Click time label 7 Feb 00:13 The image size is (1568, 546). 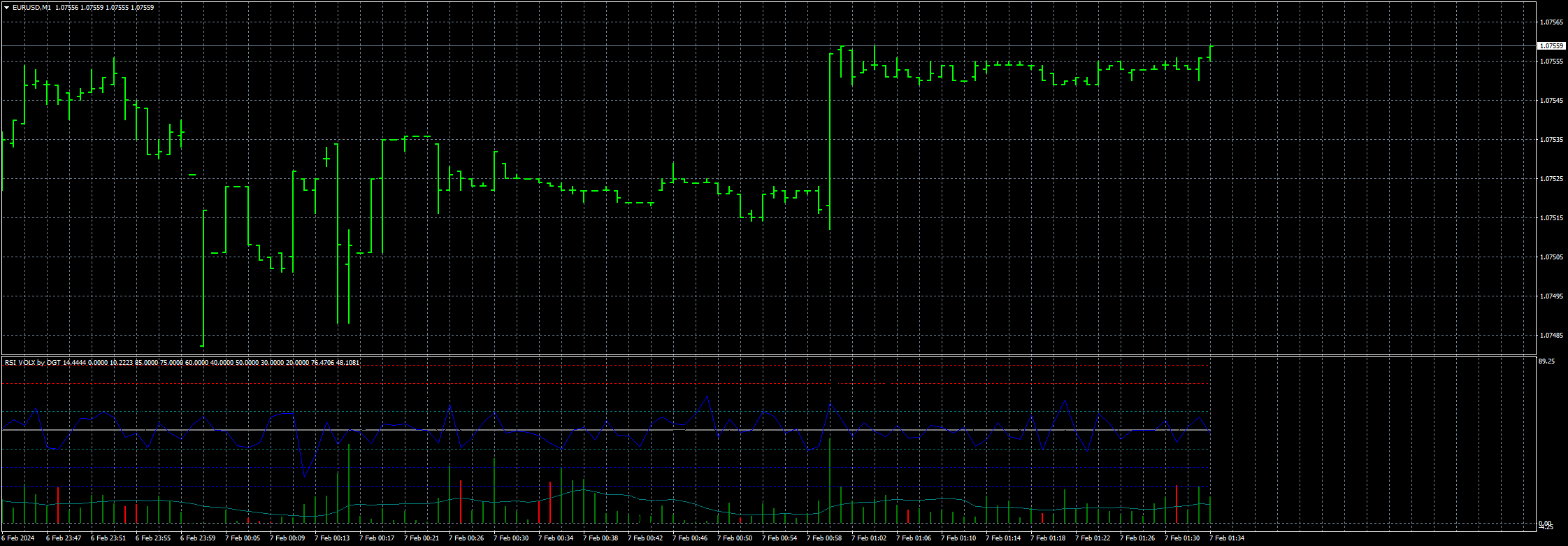tap(332, 538)
